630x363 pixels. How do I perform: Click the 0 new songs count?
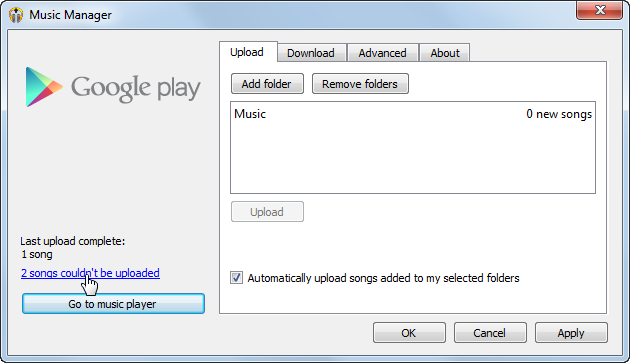click(559, 114)
